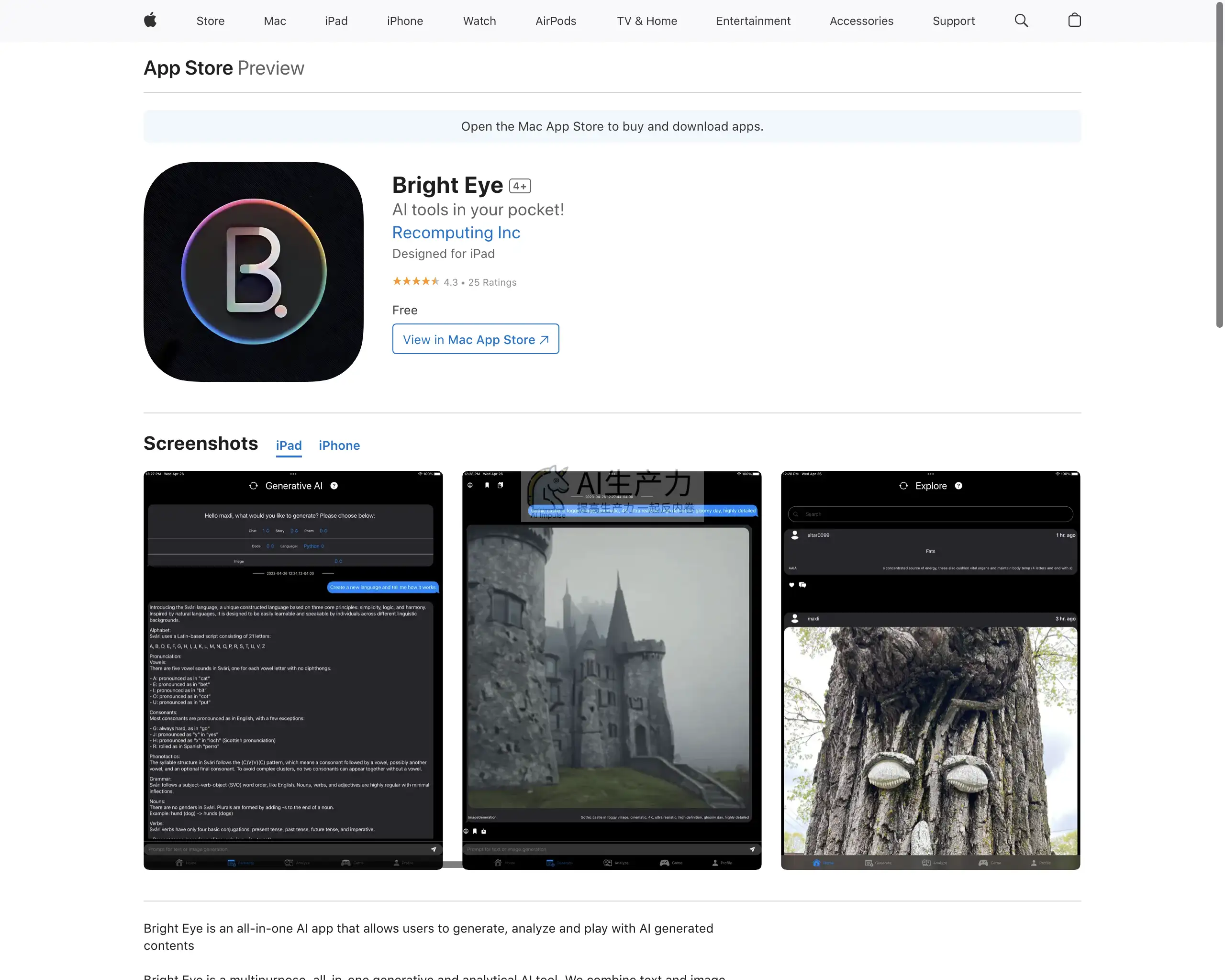
Task: Click the screenshots horizontal scrollbar
Action: tap(452, 865)
